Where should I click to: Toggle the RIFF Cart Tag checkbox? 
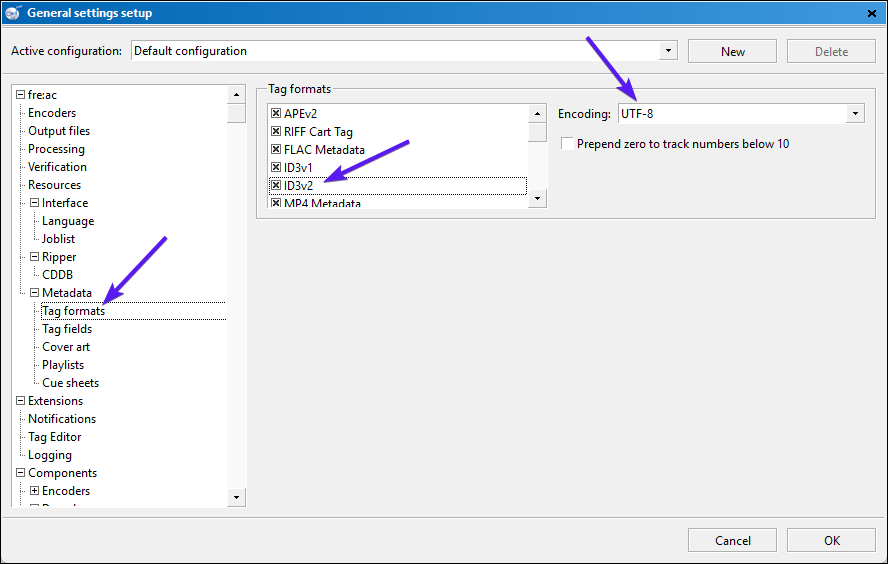point(276,131)
